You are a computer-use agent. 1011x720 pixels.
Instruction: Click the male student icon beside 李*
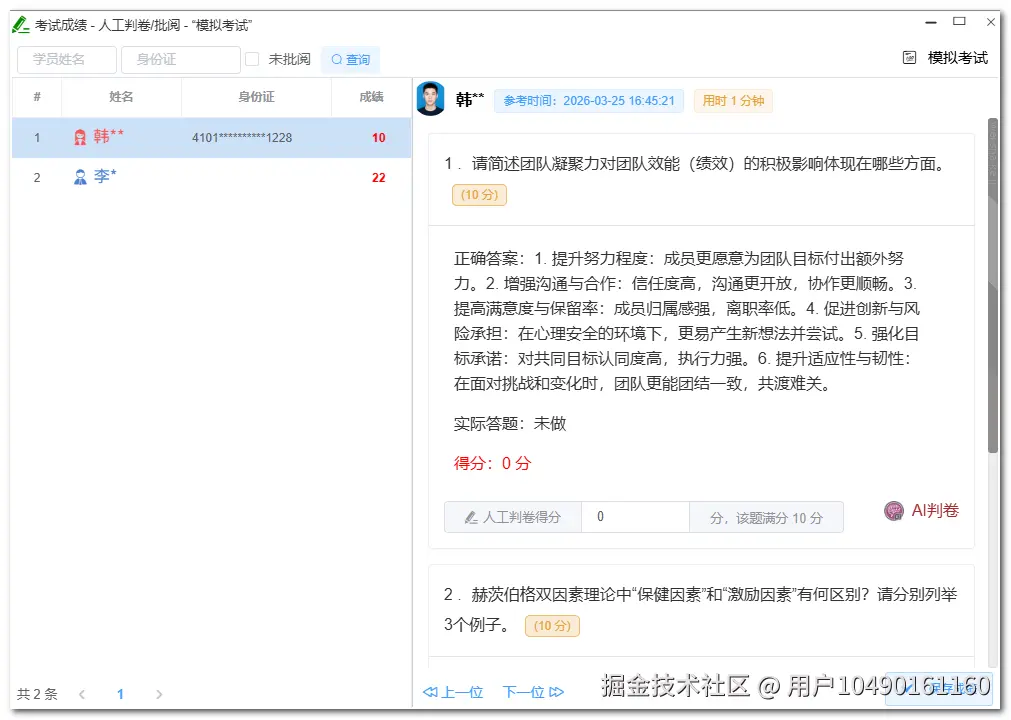coord(80,177)
